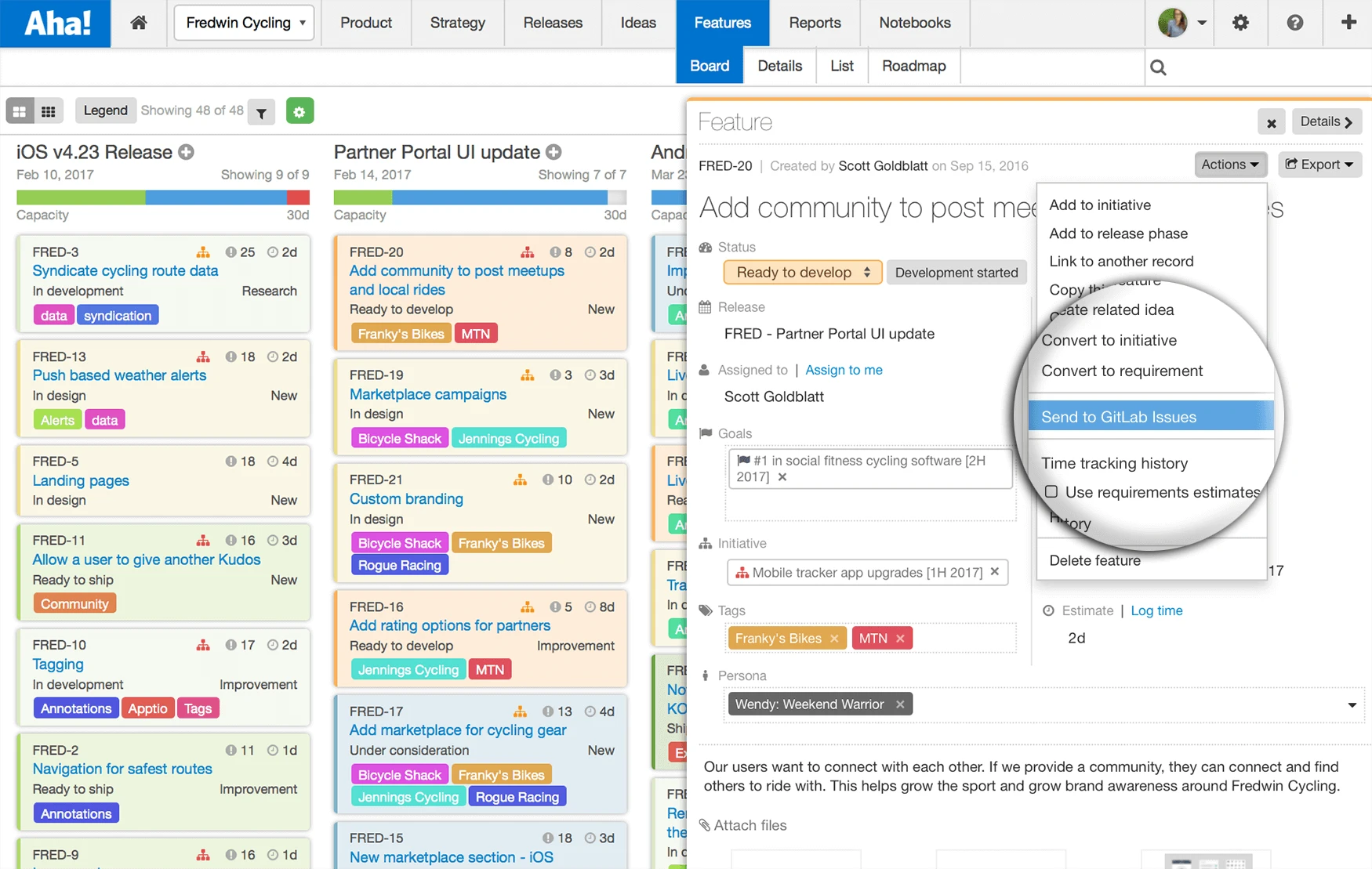Open the Reports menu
1372x869 pixels.
(815, 23)
